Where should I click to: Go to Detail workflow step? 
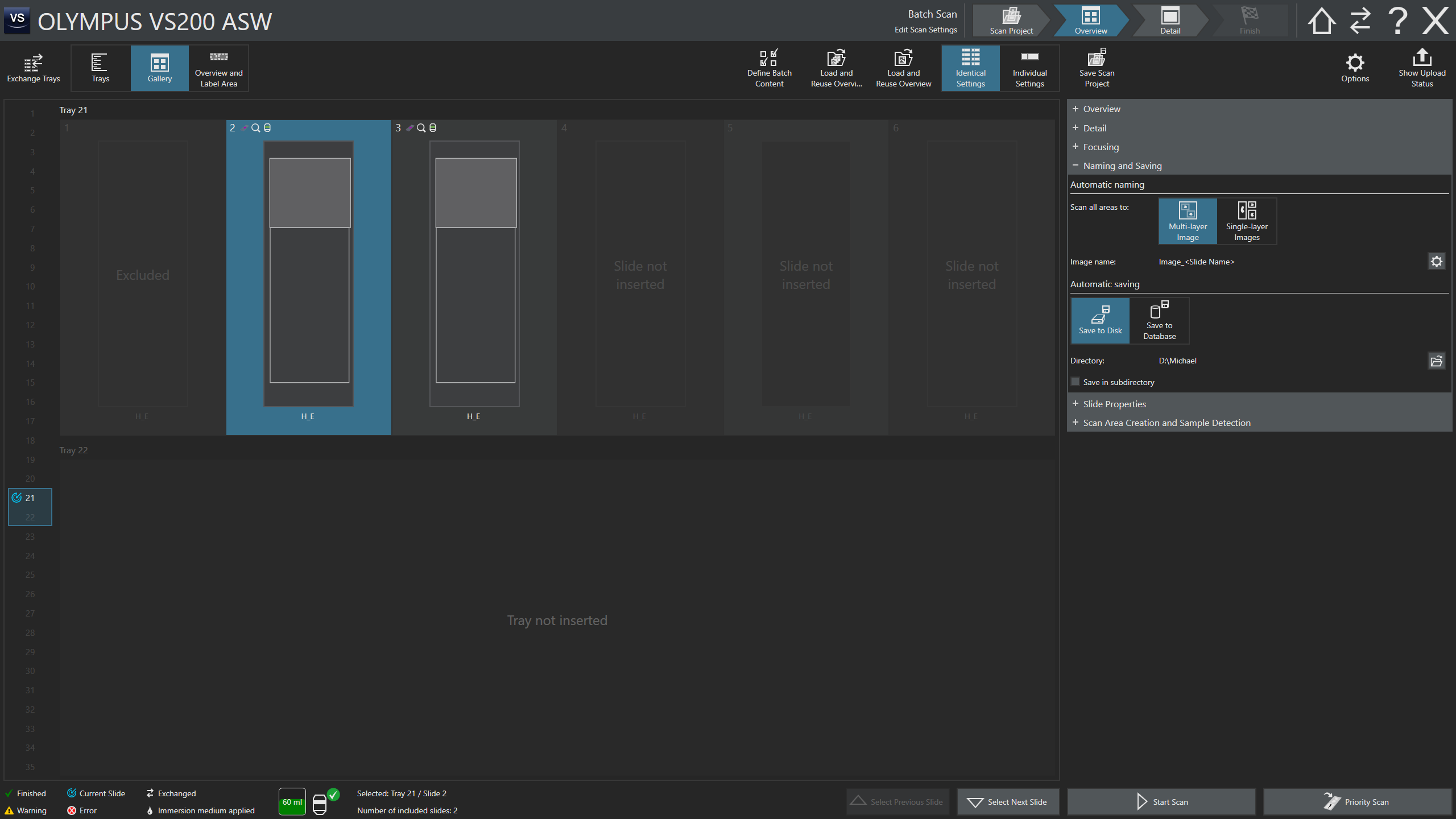1170,21
